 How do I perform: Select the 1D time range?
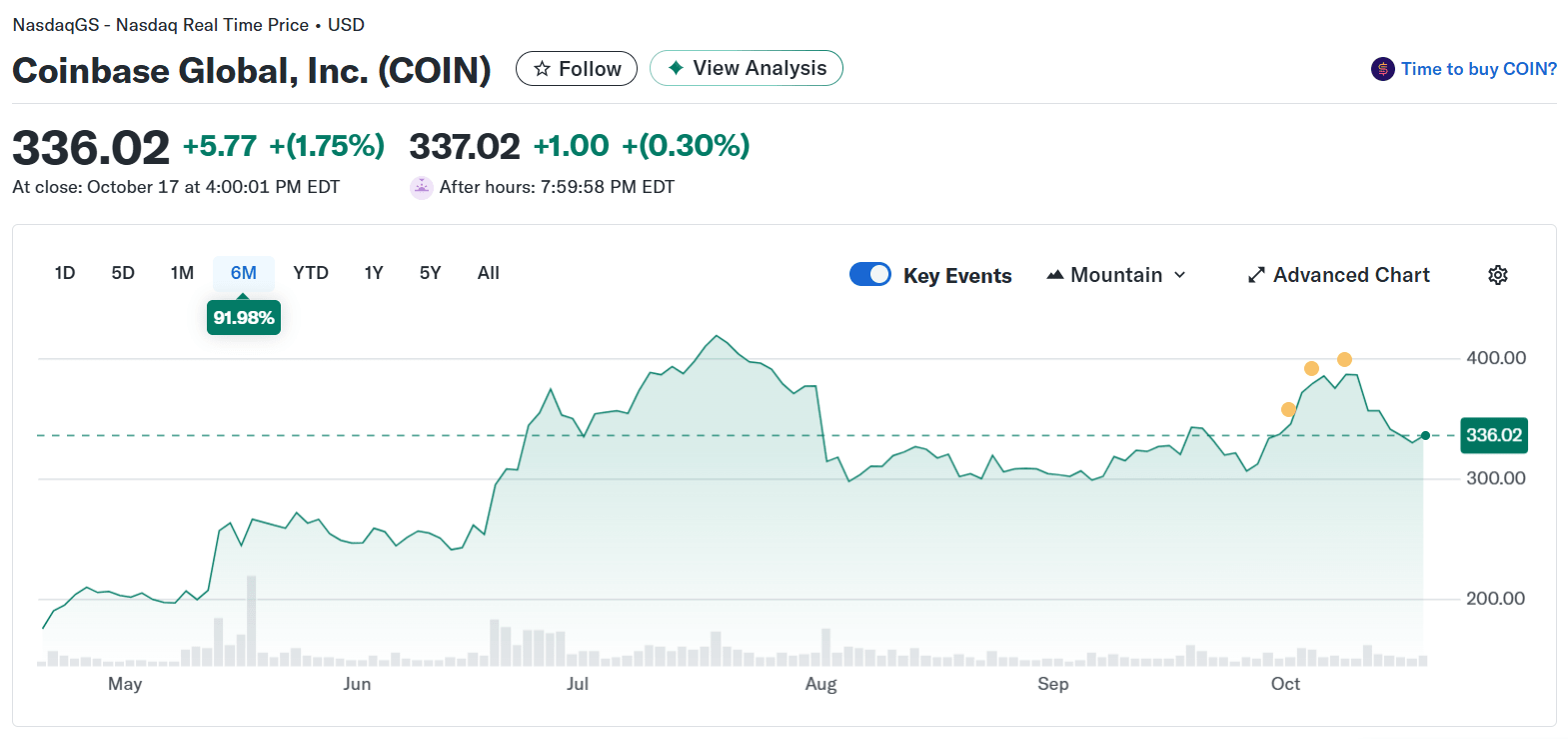65,273
